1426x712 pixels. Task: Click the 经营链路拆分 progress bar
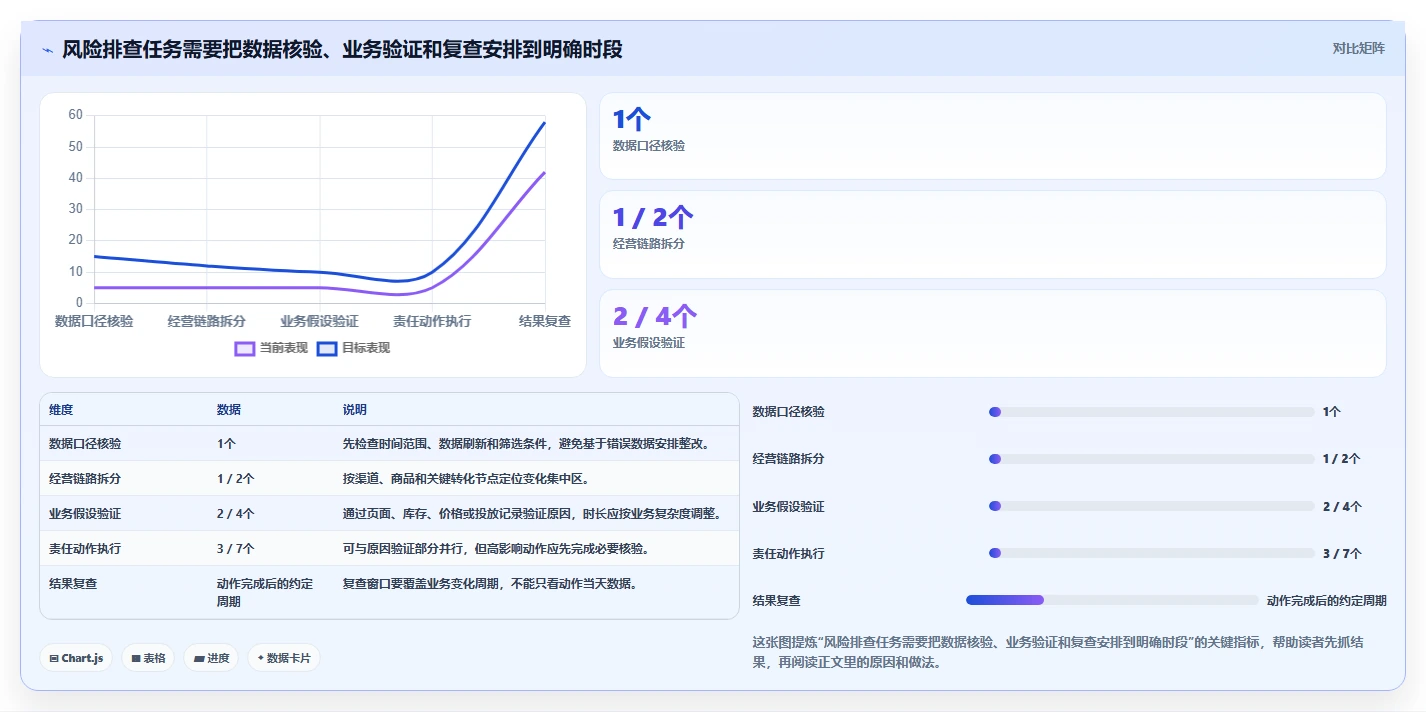click(1151, 459)
